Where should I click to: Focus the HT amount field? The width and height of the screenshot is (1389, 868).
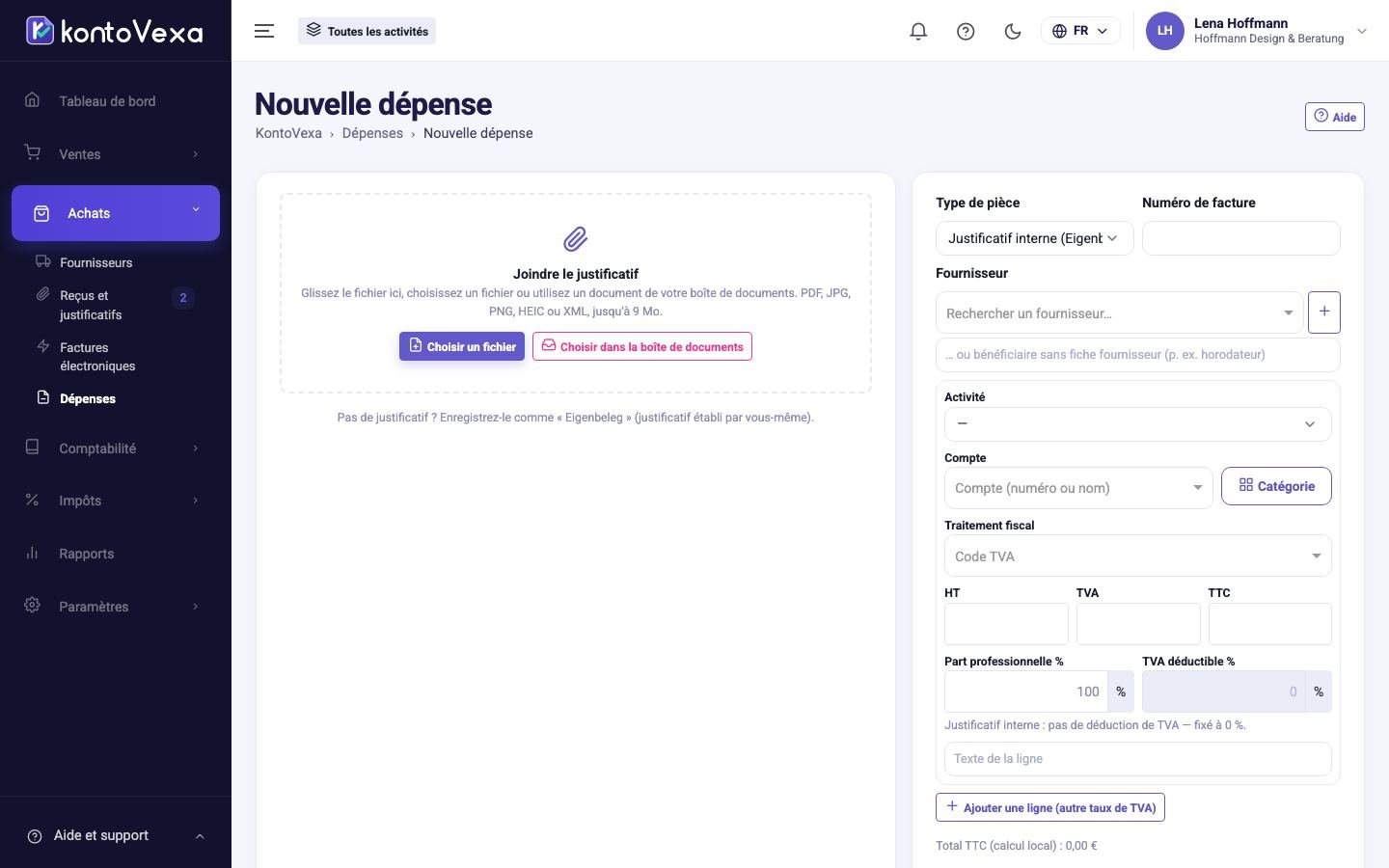tap(1006, 624)
